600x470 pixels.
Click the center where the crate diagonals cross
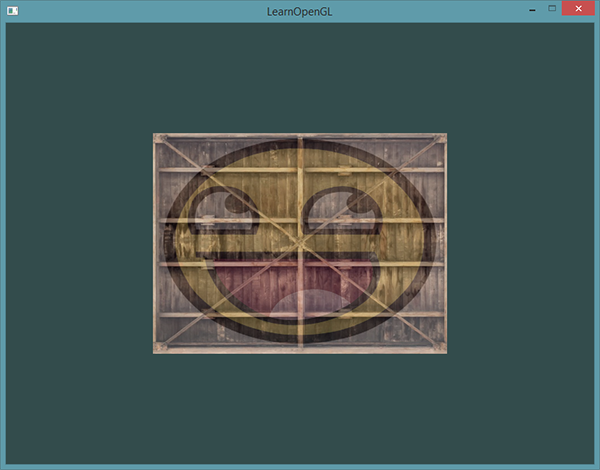300,243
